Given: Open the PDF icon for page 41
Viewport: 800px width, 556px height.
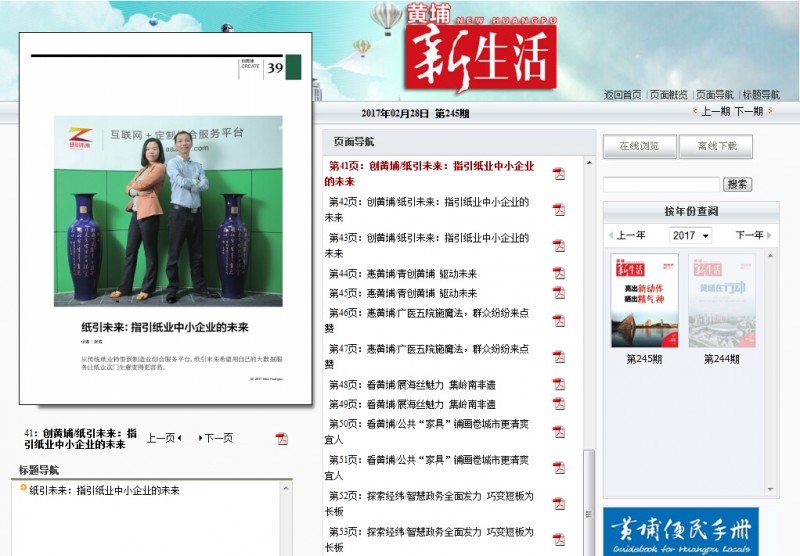Looking at the screenshot, I should pyautogui.click(x=559, y=174).
